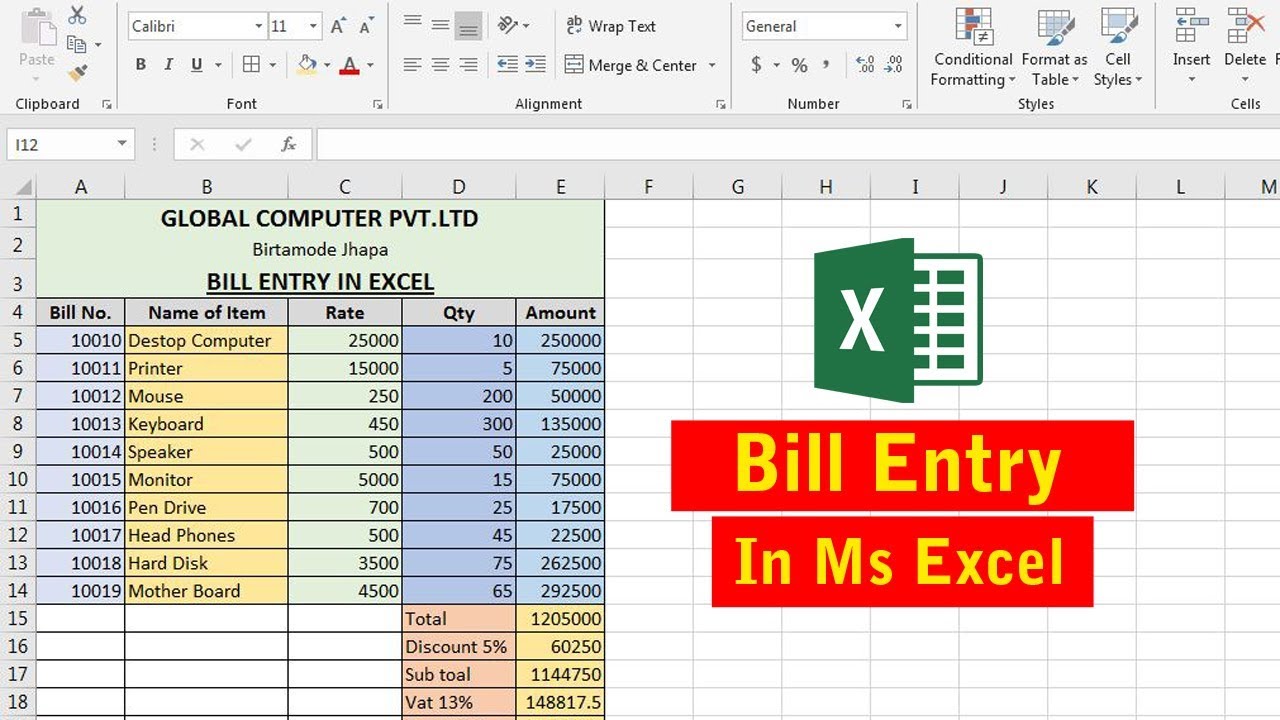This screenshot has height=720, width=1280.
Task: Apply center alignment to text
Action: click(439, 63)
